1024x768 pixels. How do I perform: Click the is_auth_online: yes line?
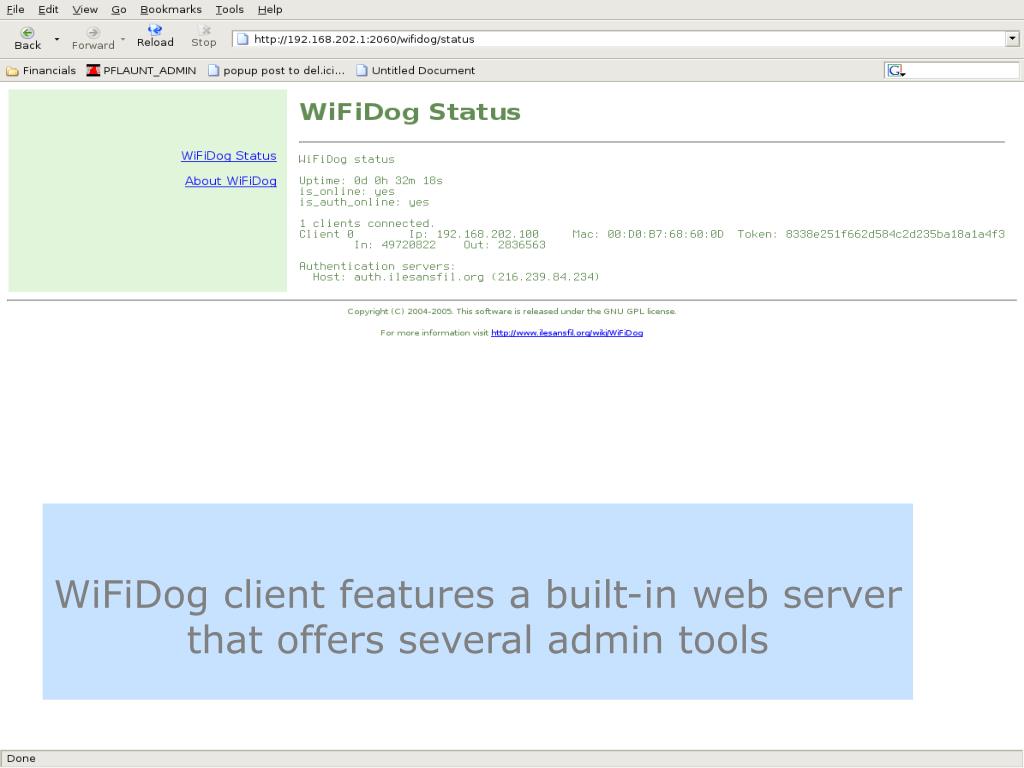click(x=364, y=202)
